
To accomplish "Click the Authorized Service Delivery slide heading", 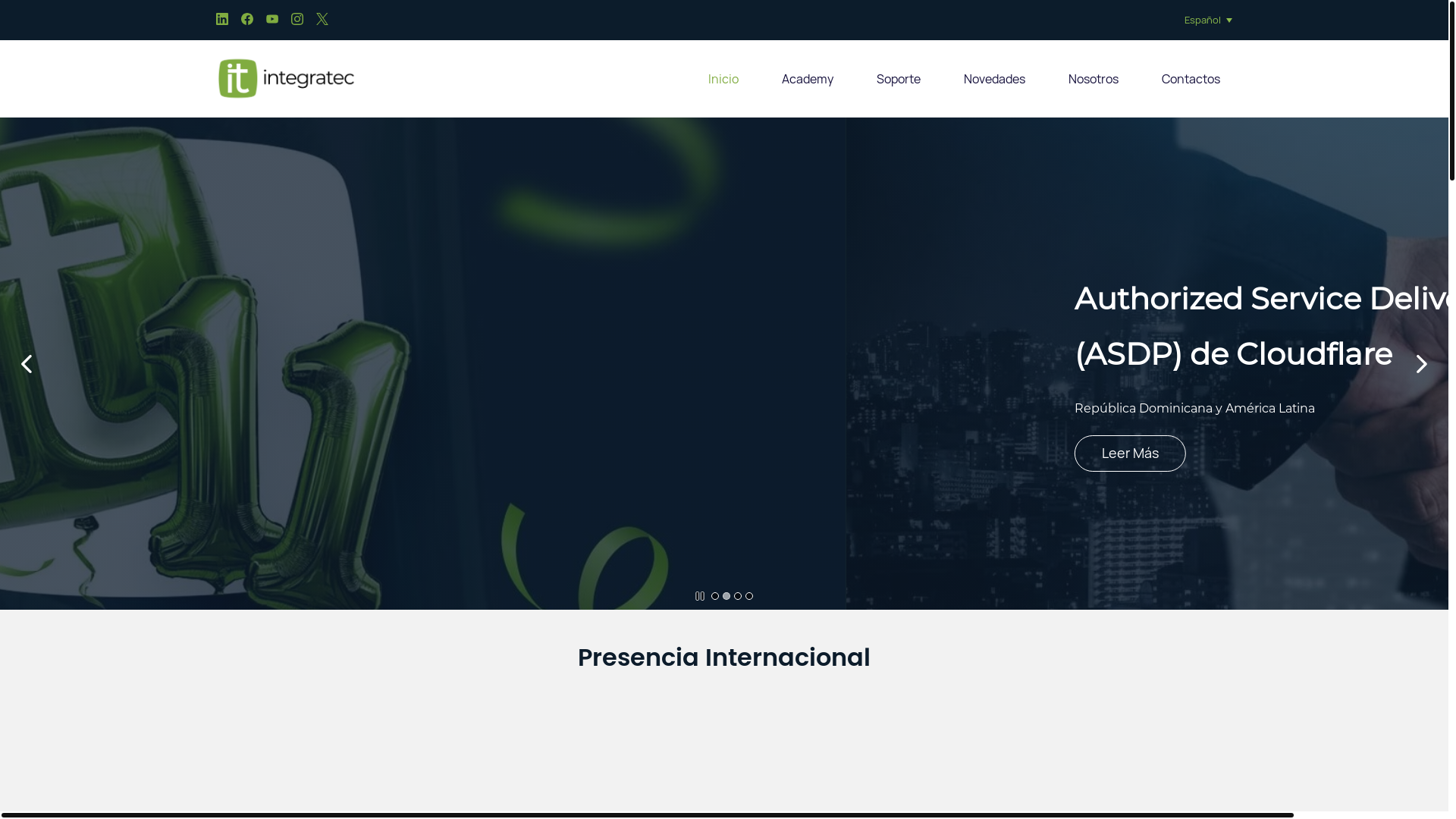I will [1261, 326].
